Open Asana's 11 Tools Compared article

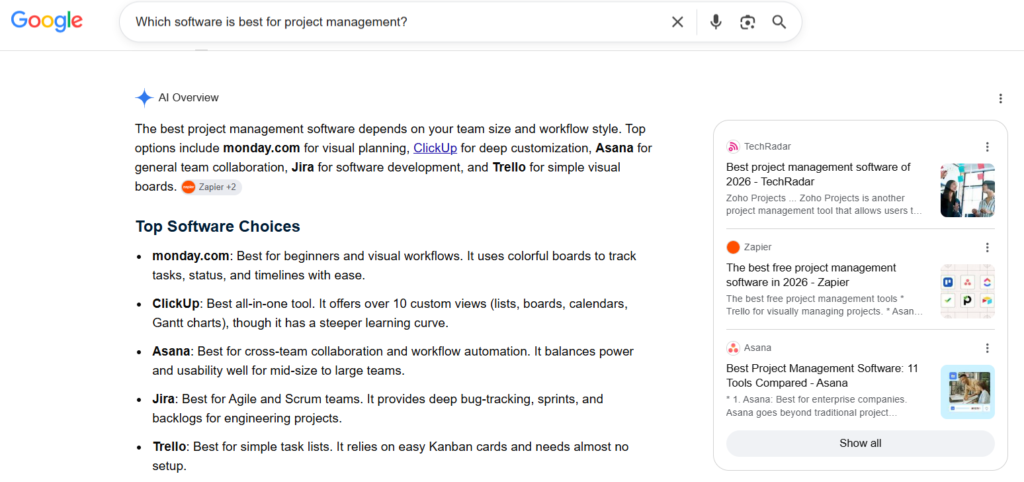(x=822, y=376)
